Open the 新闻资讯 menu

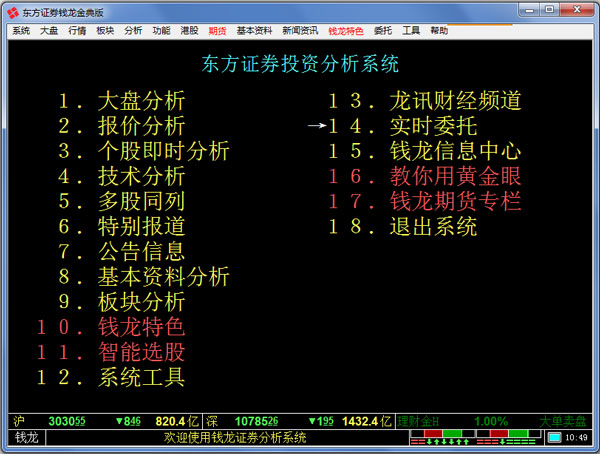pyautogui.click(x=300, y=31)
